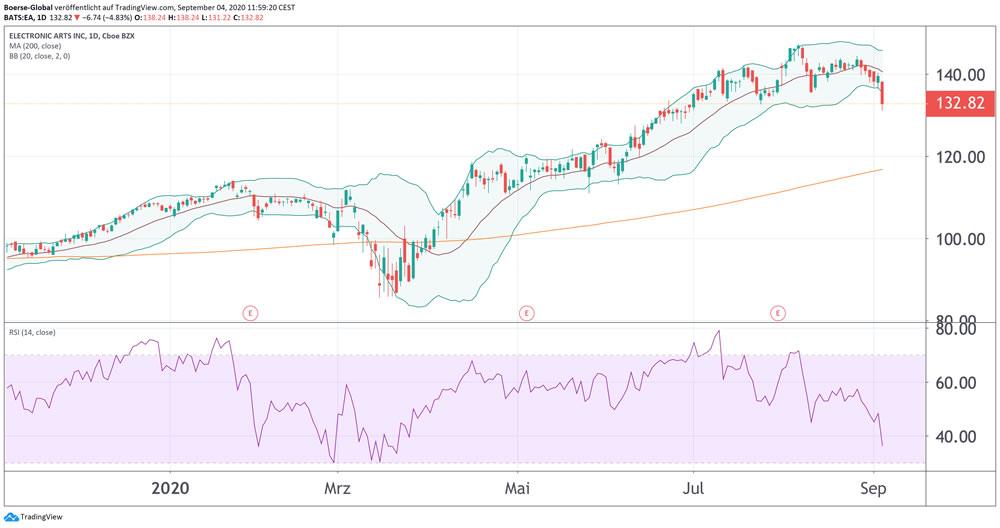Screen dimensions: 1000x528
Task: Click the TradingView cloud logo icon
Action: pyautogui.click(x=11, y=517)
